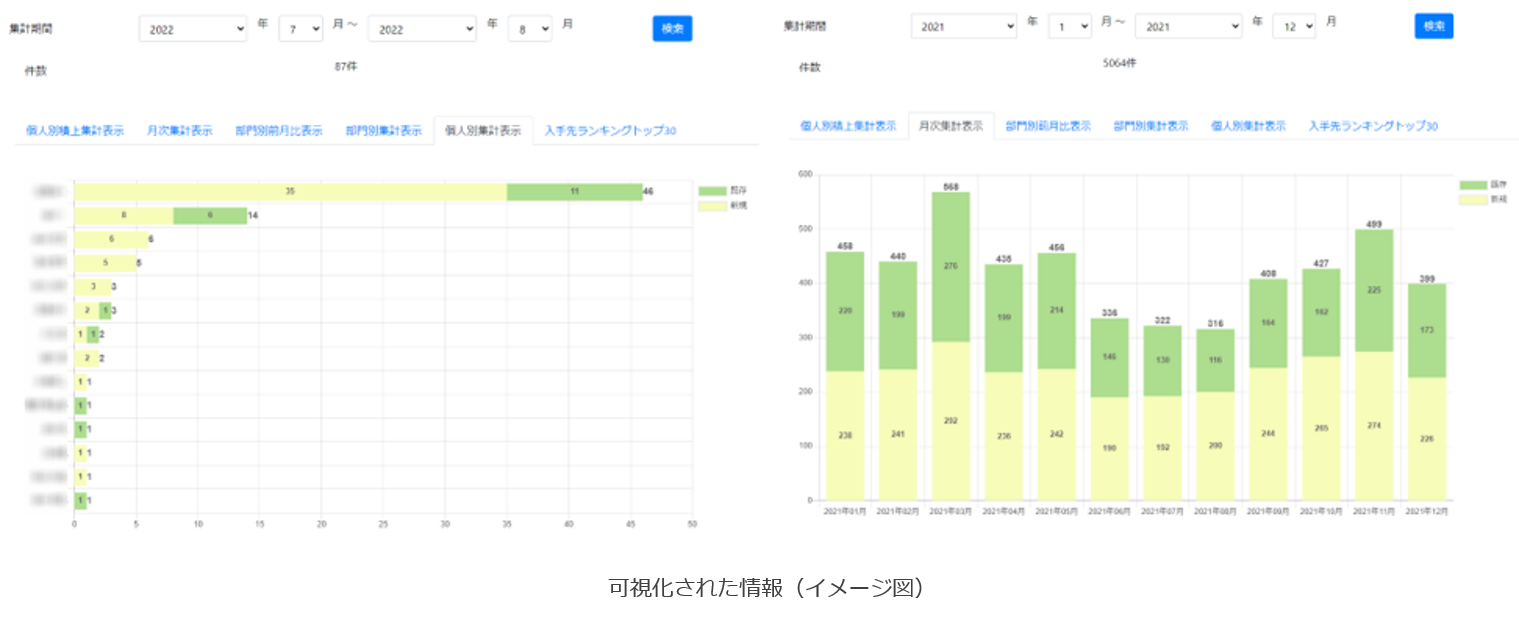The width and height of the screenshot is (1519, 618).
Task: Switch to 個人別積上集計表示 tab in left panel
Action: 76,130
